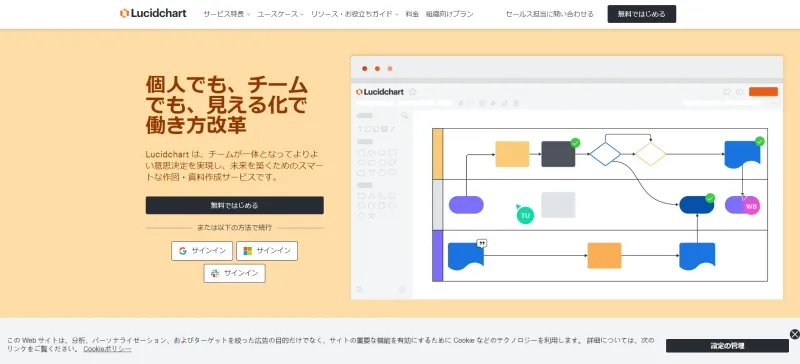The width and height of the screenshot is (800, 364).
Task: Click 設定の管理 cookie settings button
Action: tap(727, 346)
